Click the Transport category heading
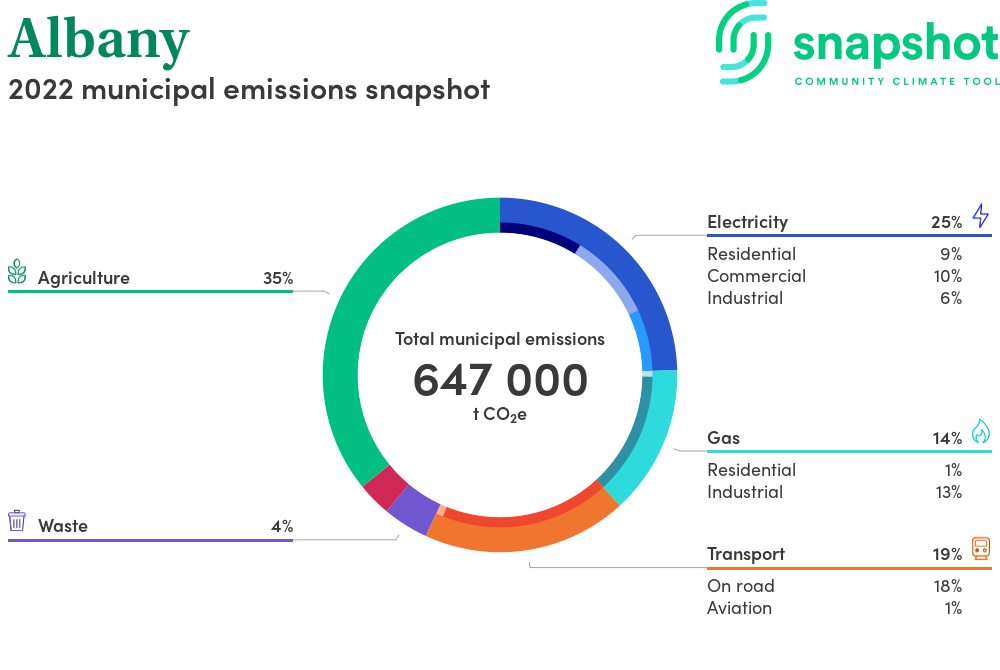 (746, 554)
